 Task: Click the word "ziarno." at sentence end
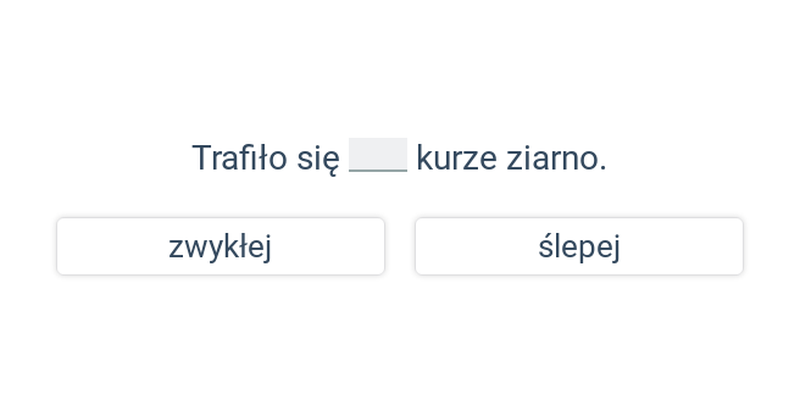557,158
